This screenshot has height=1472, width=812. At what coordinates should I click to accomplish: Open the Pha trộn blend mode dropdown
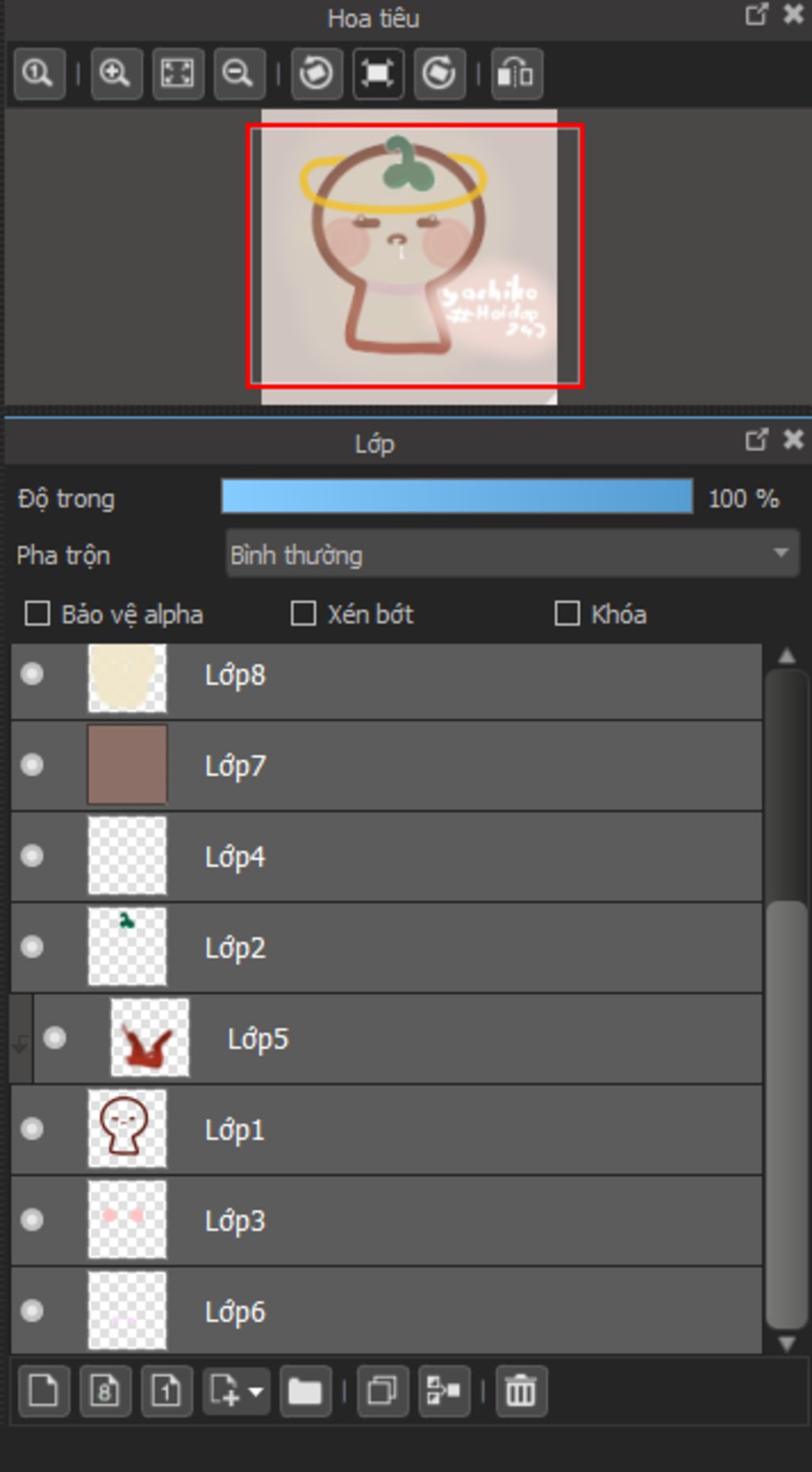click(x=512, y=554)
